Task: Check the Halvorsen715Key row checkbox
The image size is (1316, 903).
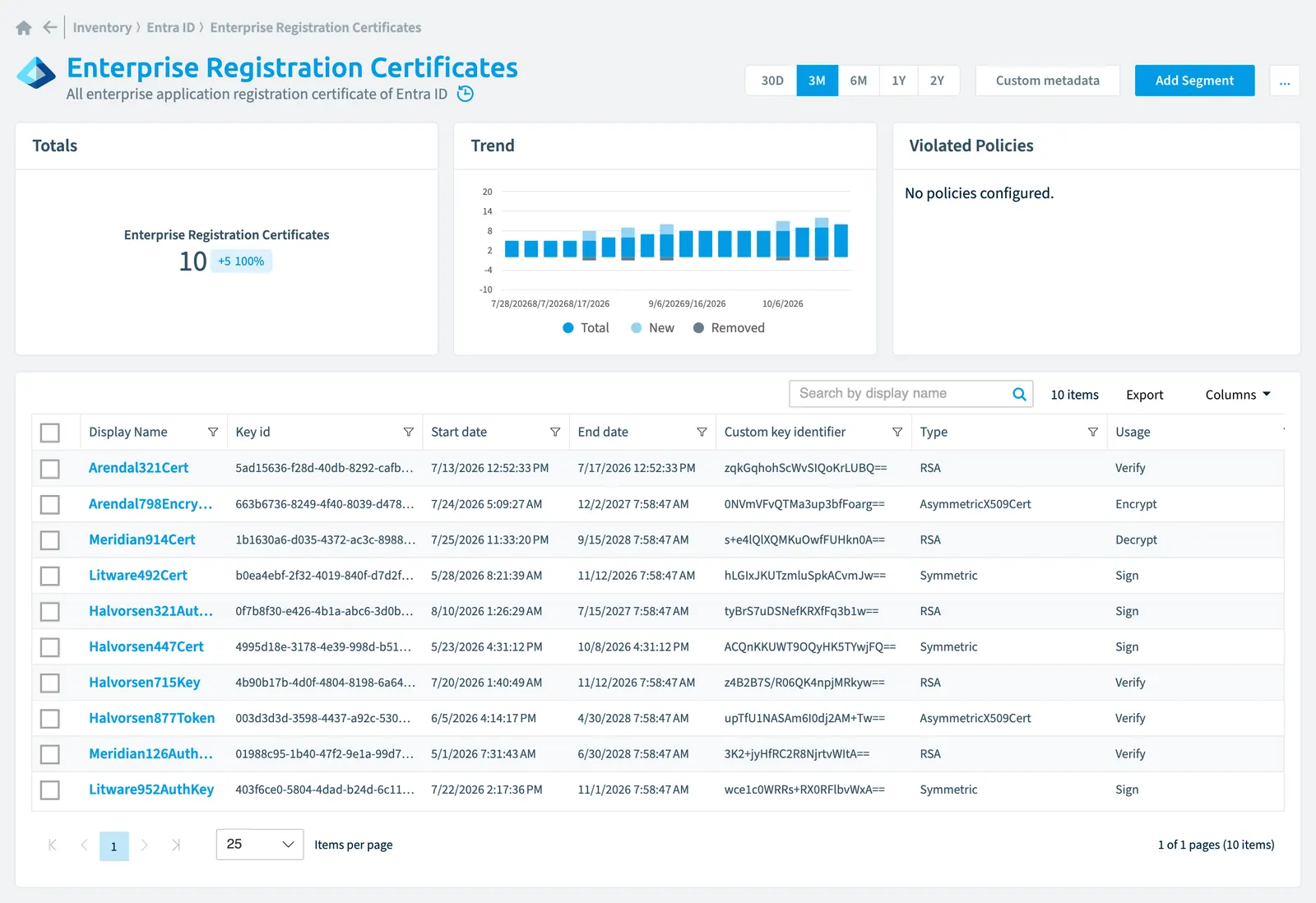Action: point(50,683)
